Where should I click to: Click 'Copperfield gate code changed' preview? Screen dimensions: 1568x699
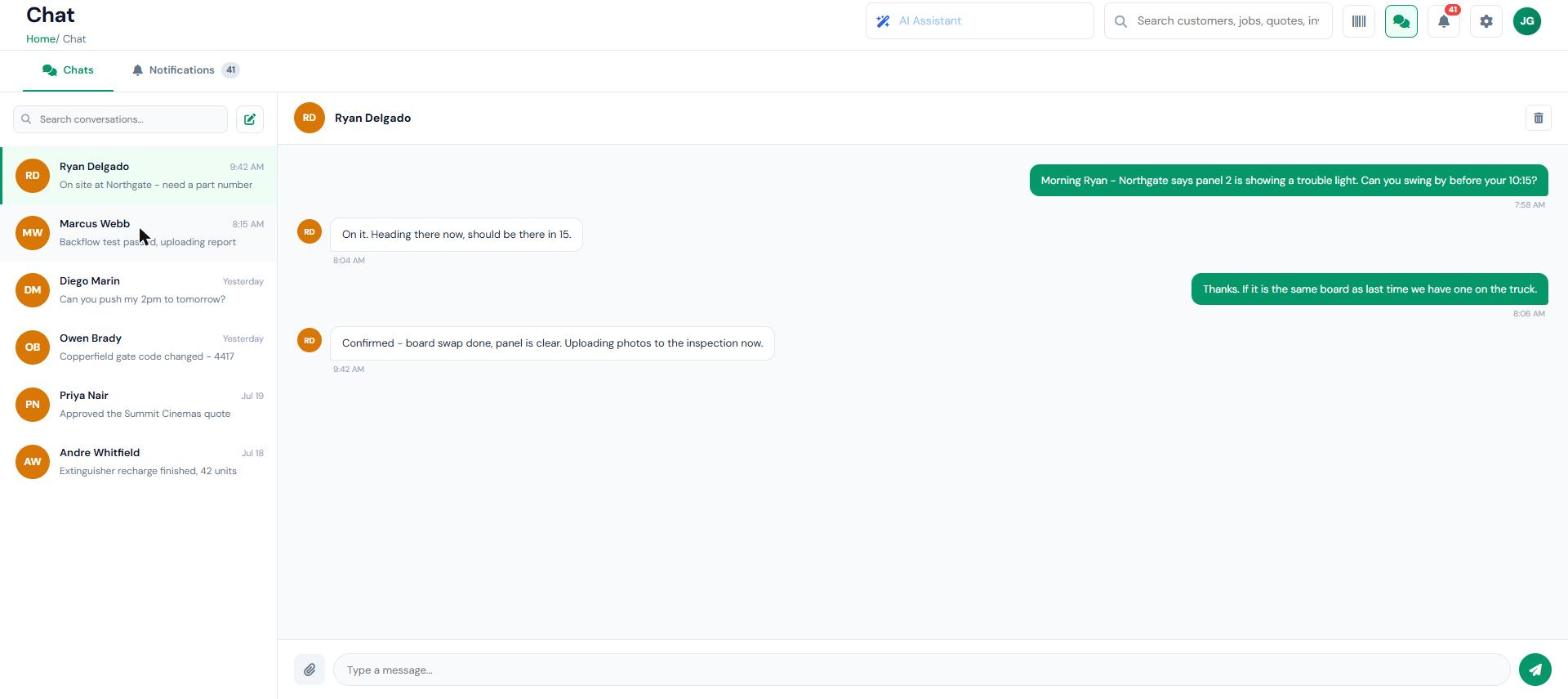(147, 357)
